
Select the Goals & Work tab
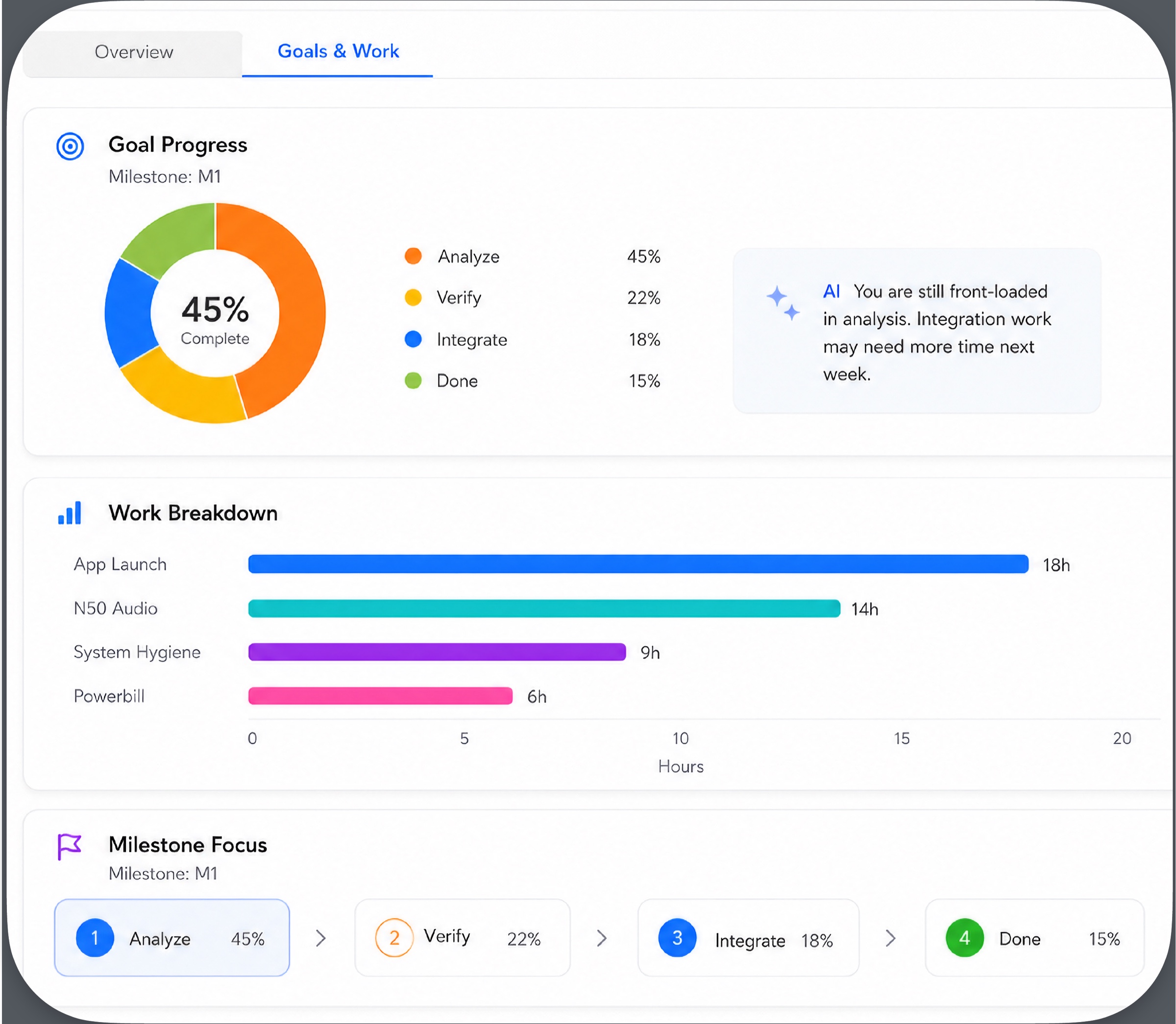[x=338, y=51]
